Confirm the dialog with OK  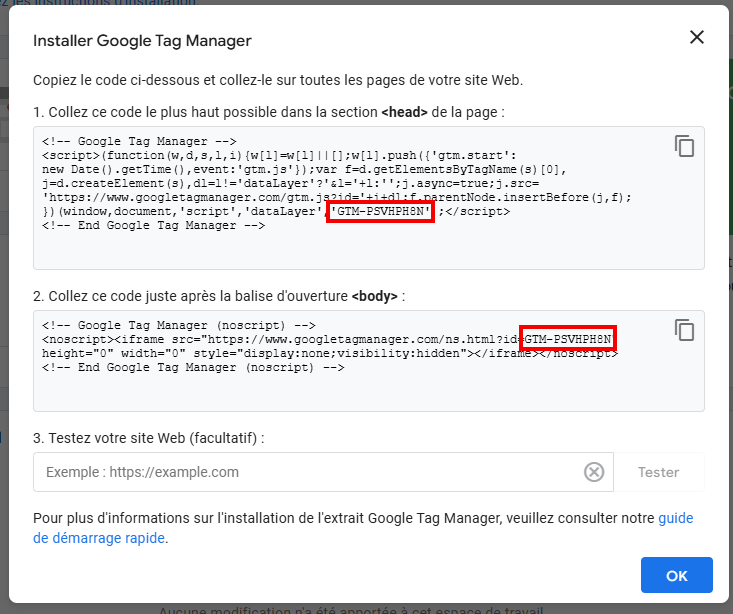[676, 576]
